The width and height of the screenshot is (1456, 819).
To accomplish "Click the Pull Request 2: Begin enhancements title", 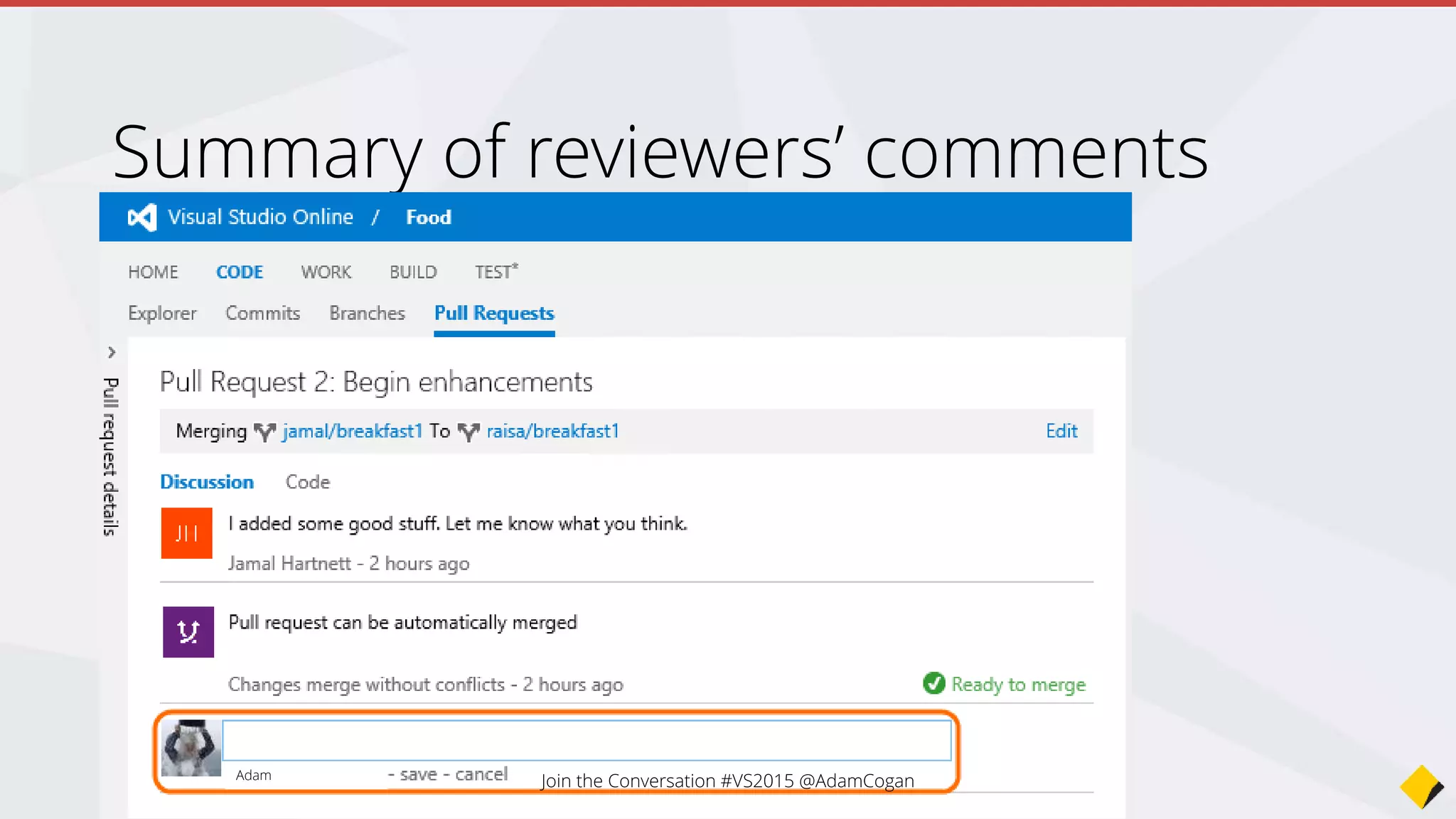I will tap(376, 382).
